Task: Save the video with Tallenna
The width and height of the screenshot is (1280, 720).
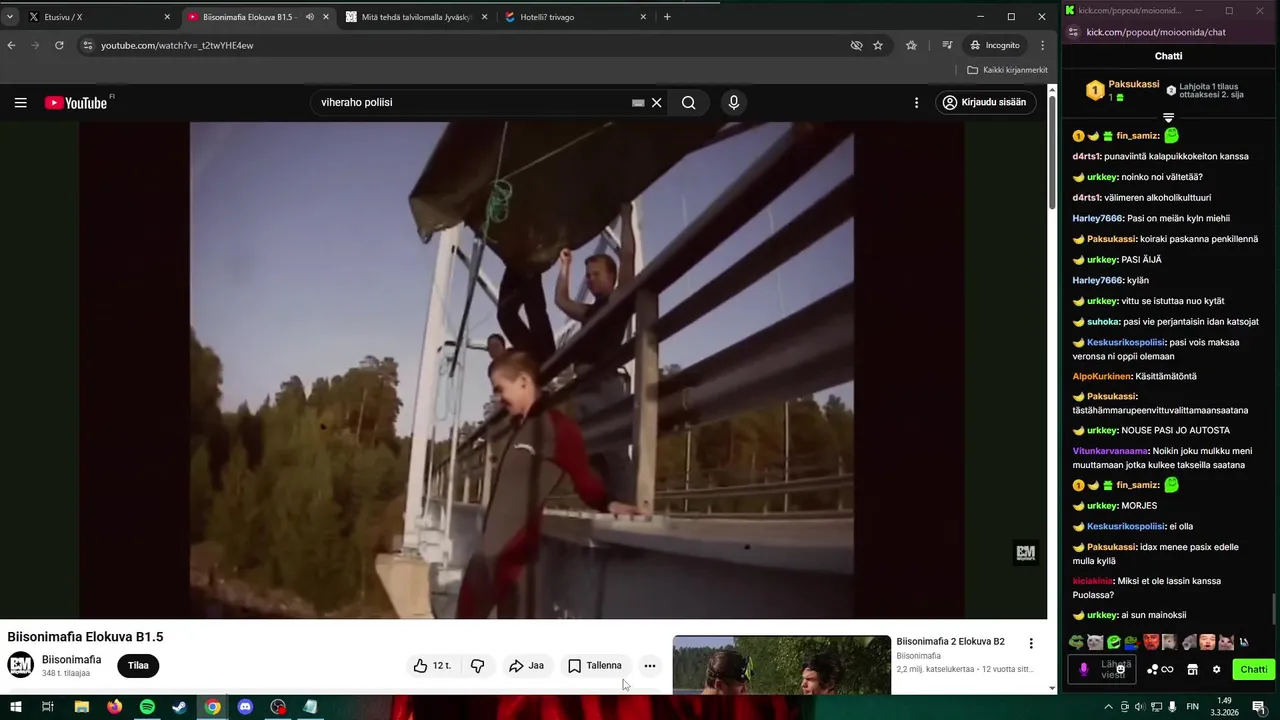Action: 595,666
